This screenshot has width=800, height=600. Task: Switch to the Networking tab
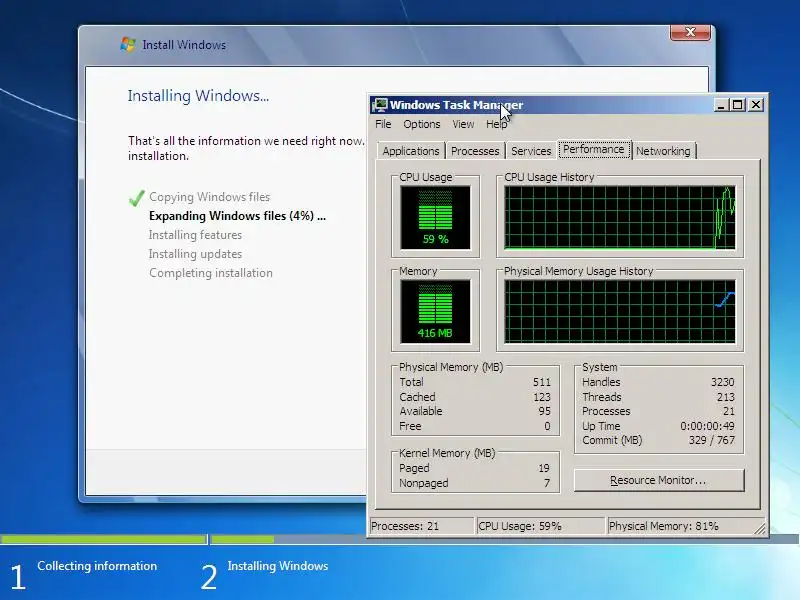click(663, 151)
